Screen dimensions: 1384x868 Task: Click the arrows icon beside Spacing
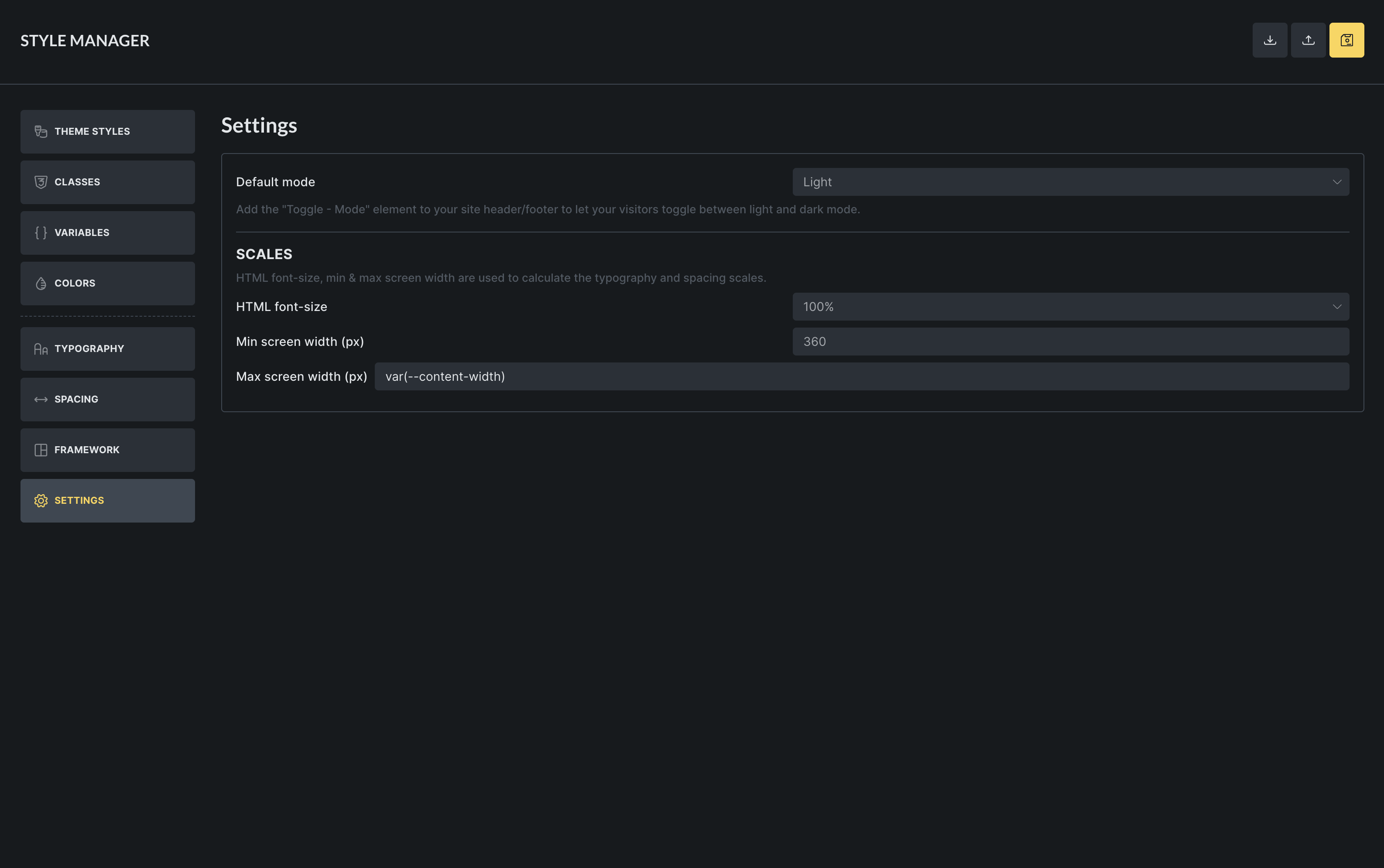[x=41, y=400]
